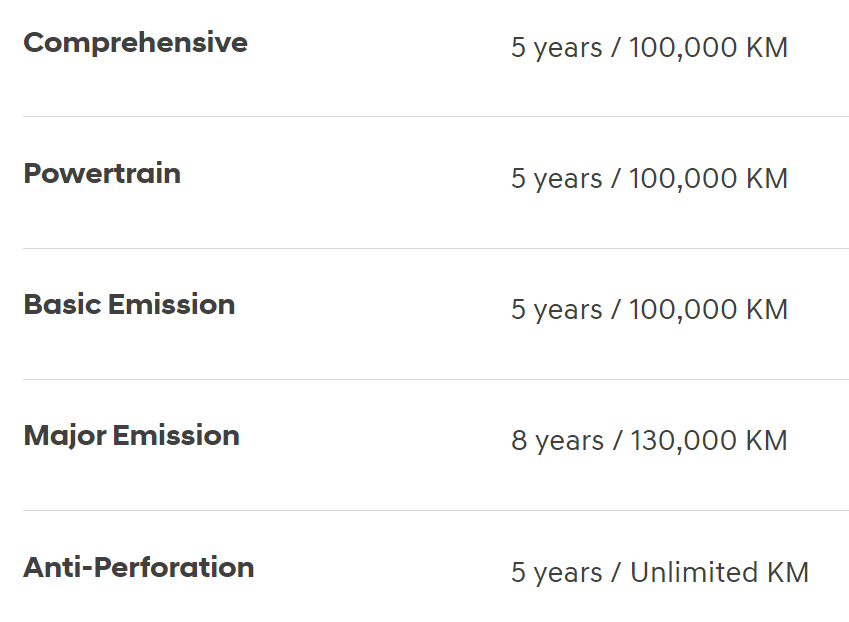Click divider line below Major Emission row
Image resolution: width=849 pixels, height=622 pixels.
click(x=436, y=510)
